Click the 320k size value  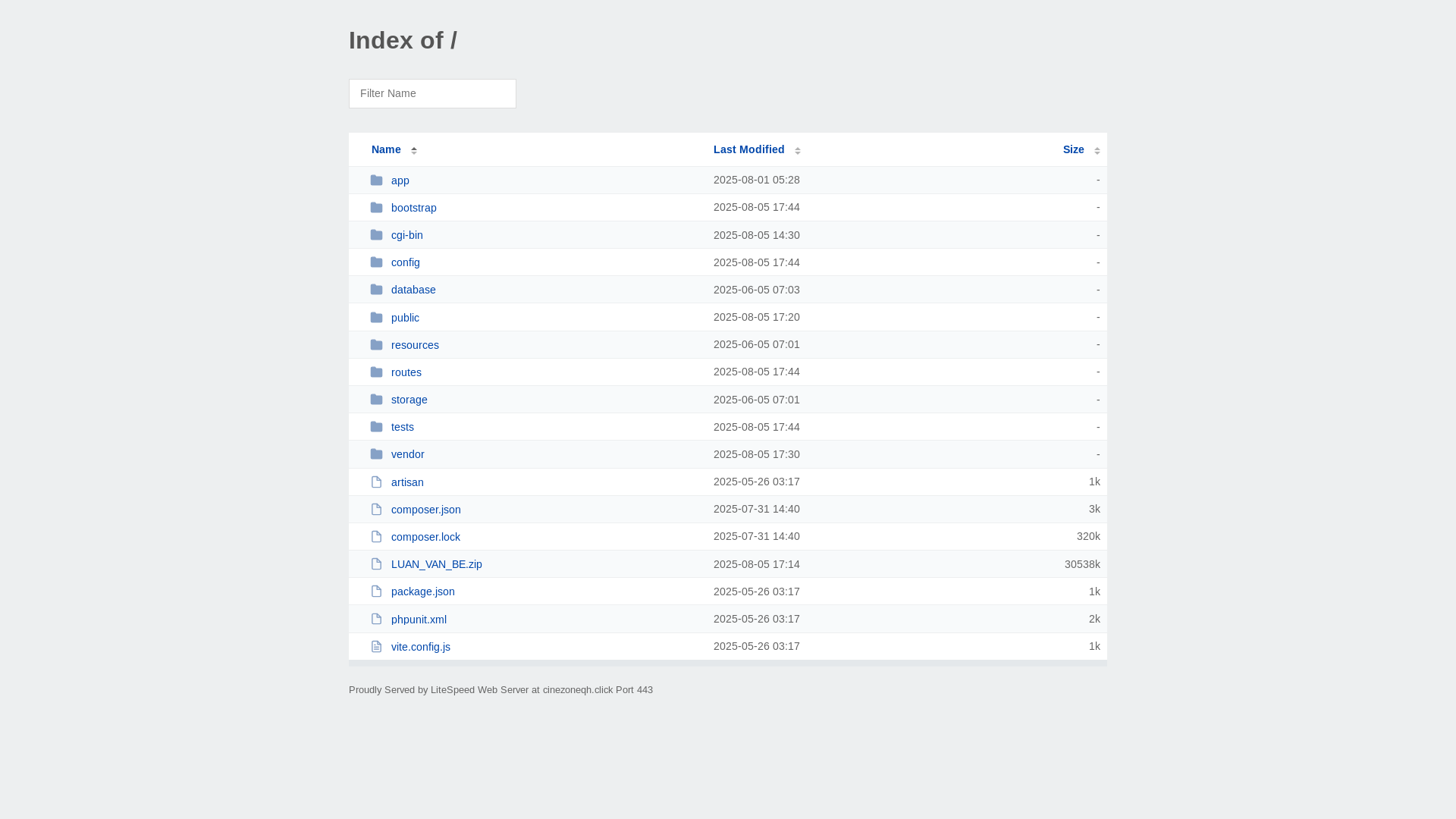click(1088, 536)
